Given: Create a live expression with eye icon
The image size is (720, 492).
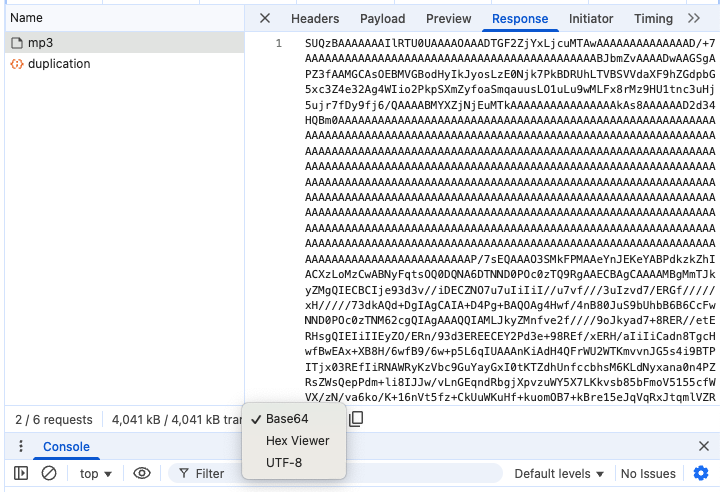Looking at the screenshot, I should click(x=142, y=473).
